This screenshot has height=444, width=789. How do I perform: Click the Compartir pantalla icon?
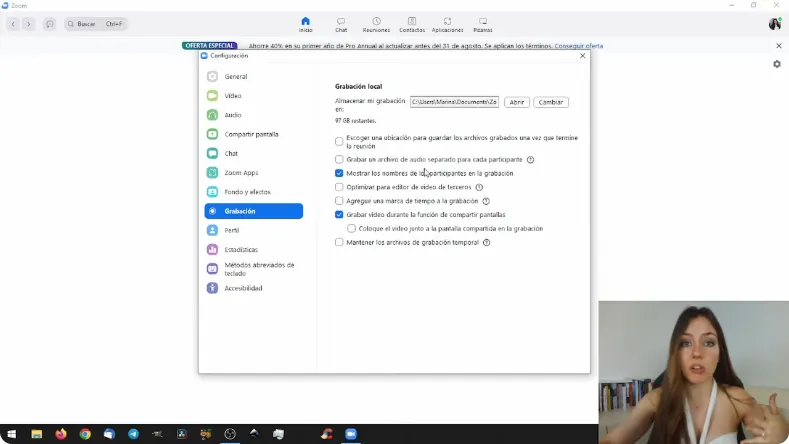[212, 134]
